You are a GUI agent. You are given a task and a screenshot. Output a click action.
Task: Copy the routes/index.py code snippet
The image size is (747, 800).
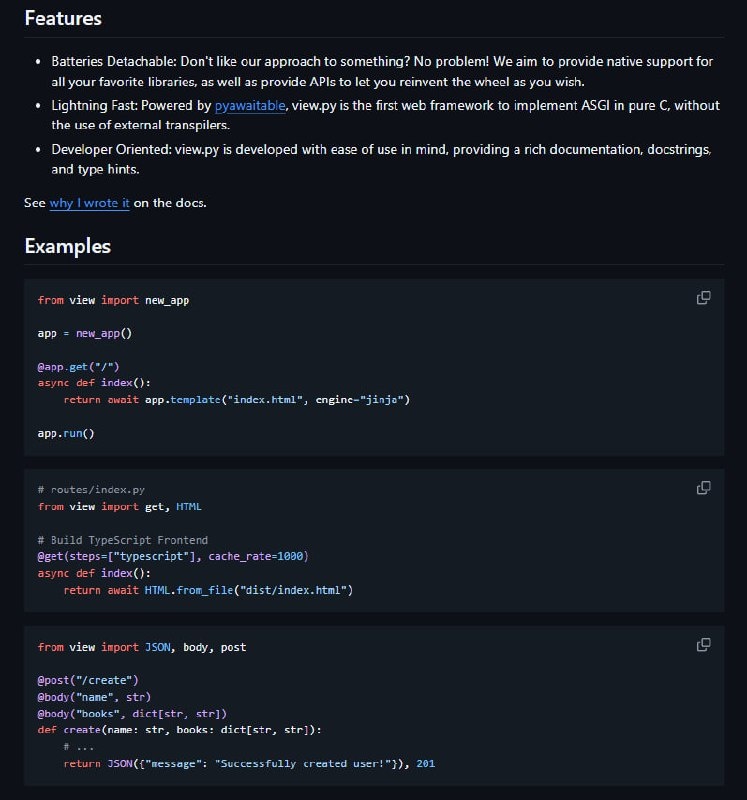coord(703,488)
